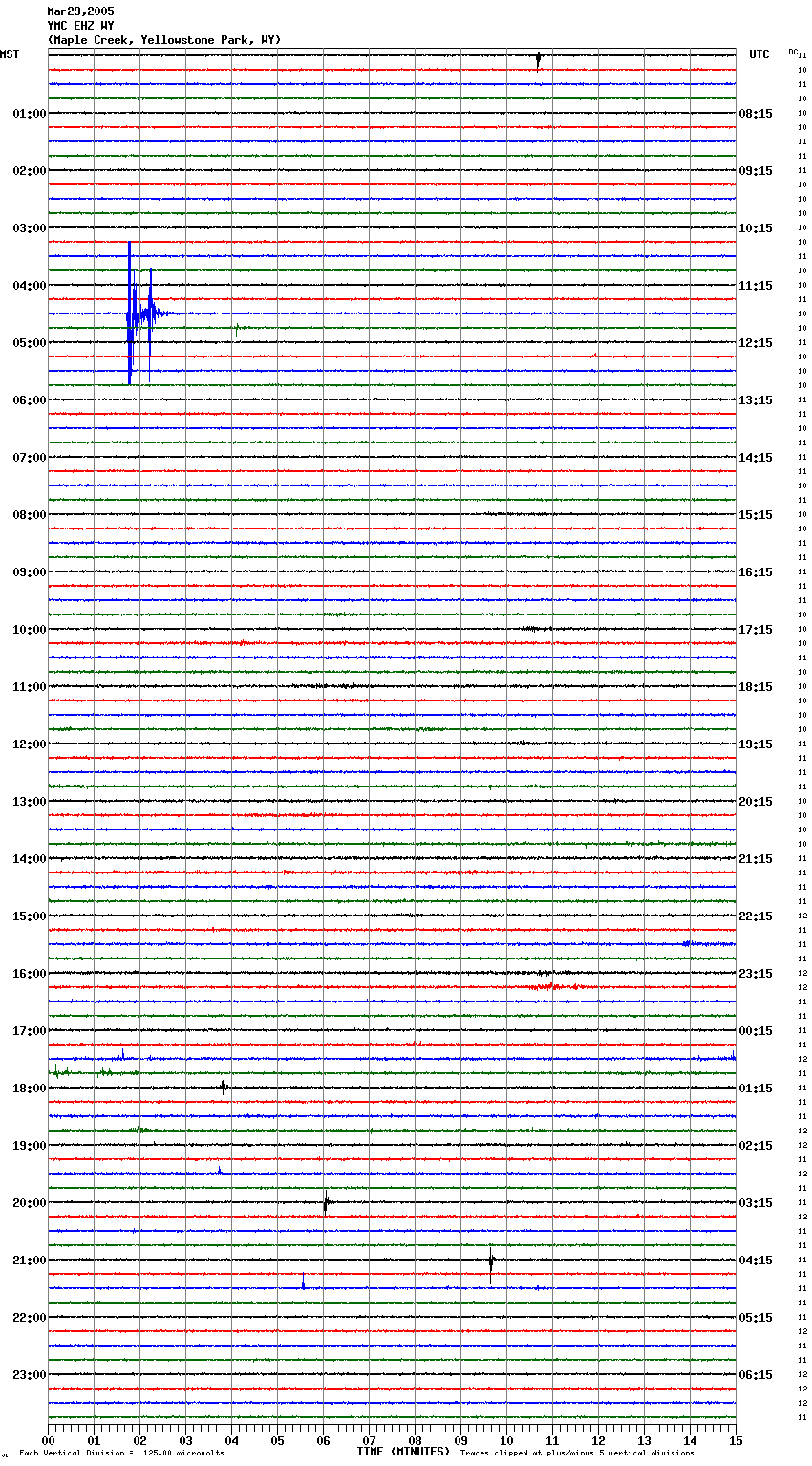Select the 03:00 MST row label

pyautogui.click(x=30, y=228)
